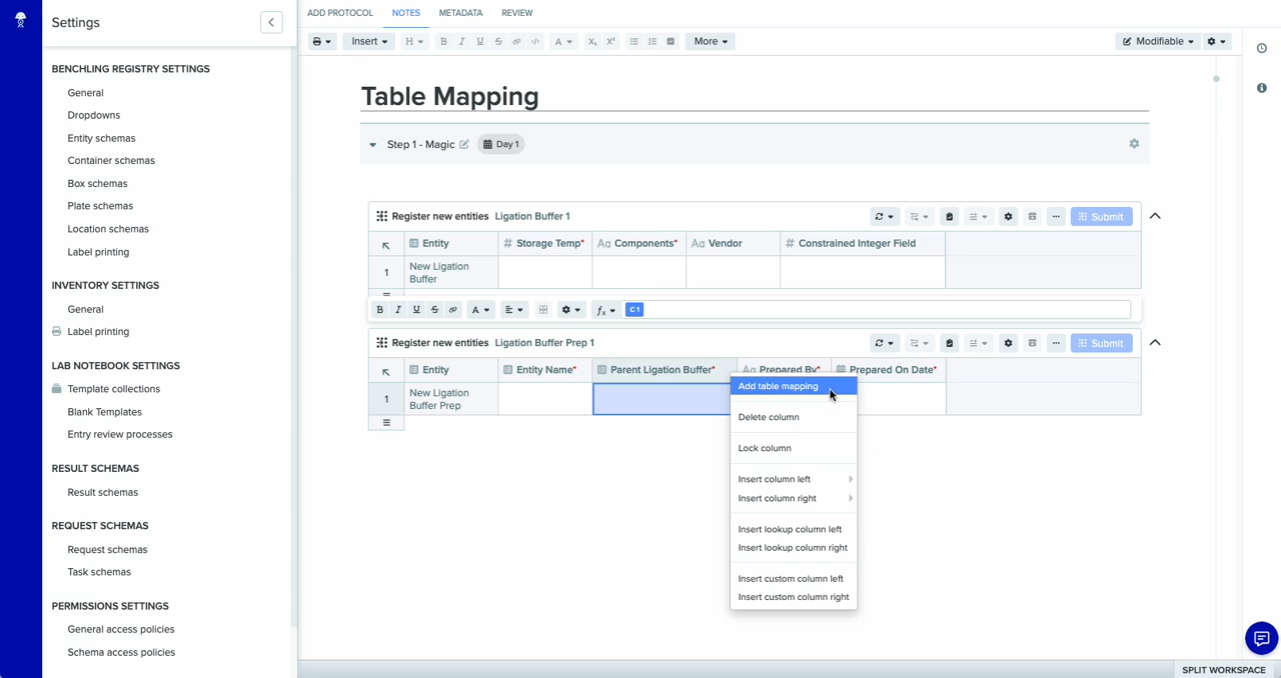Click the clipboard icon on Ligation Buffer 1 table
The height and width of the screenshot is (678, 1281).
[x=949, y=217]
